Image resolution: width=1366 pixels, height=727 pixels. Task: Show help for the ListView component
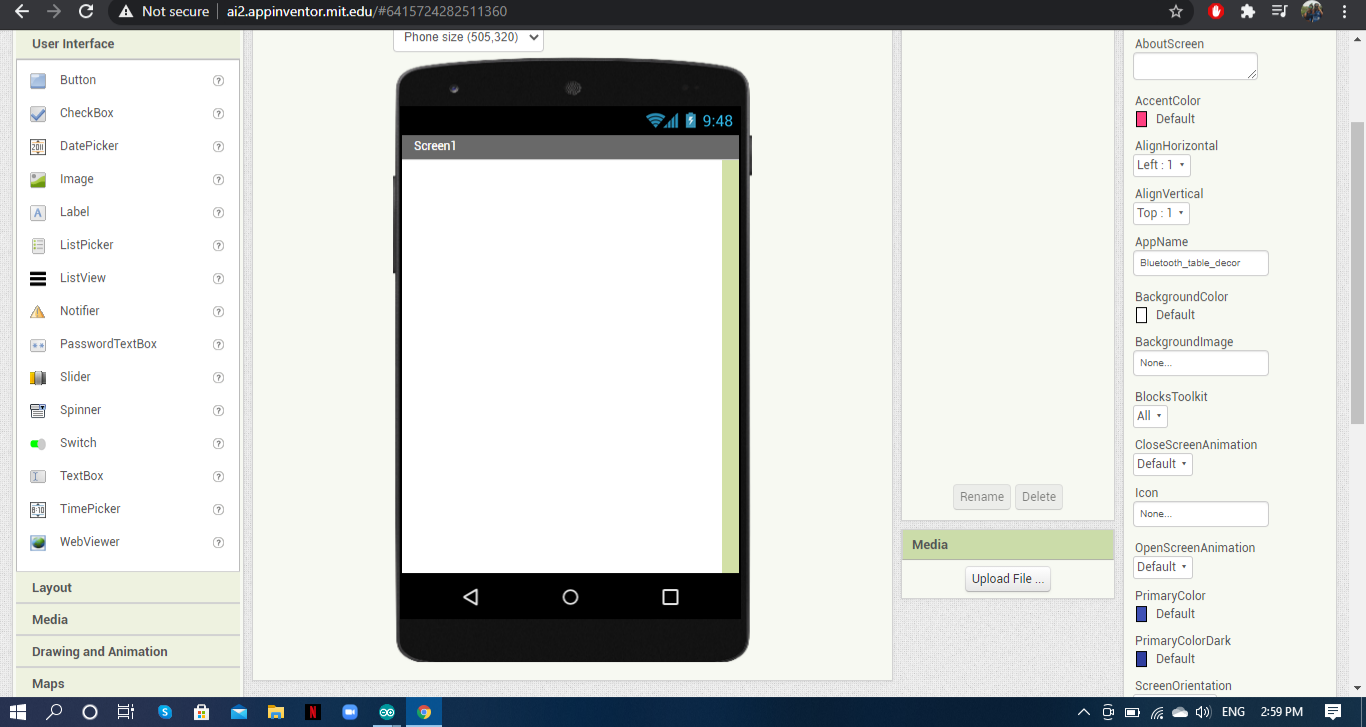point(218,279)
